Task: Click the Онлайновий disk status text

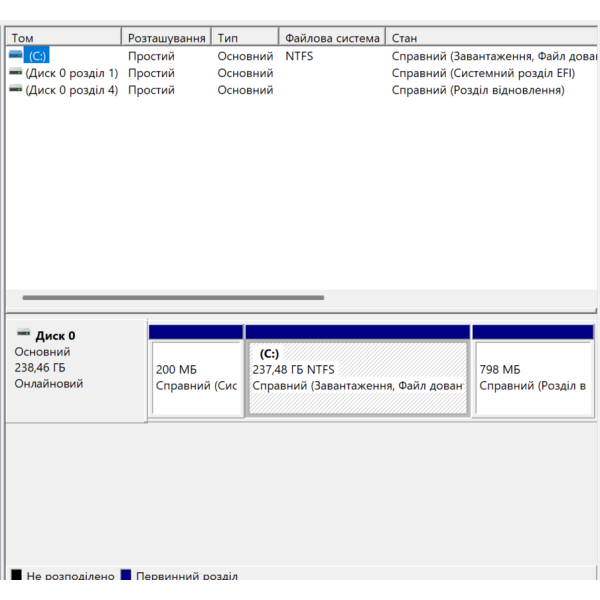Action: pos(49,383)
